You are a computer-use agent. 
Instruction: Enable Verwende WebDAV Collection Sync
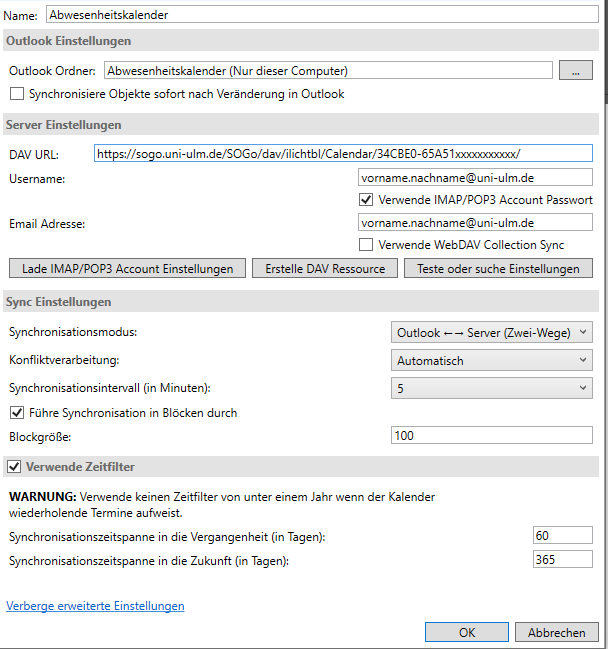(x=366, y=245)
